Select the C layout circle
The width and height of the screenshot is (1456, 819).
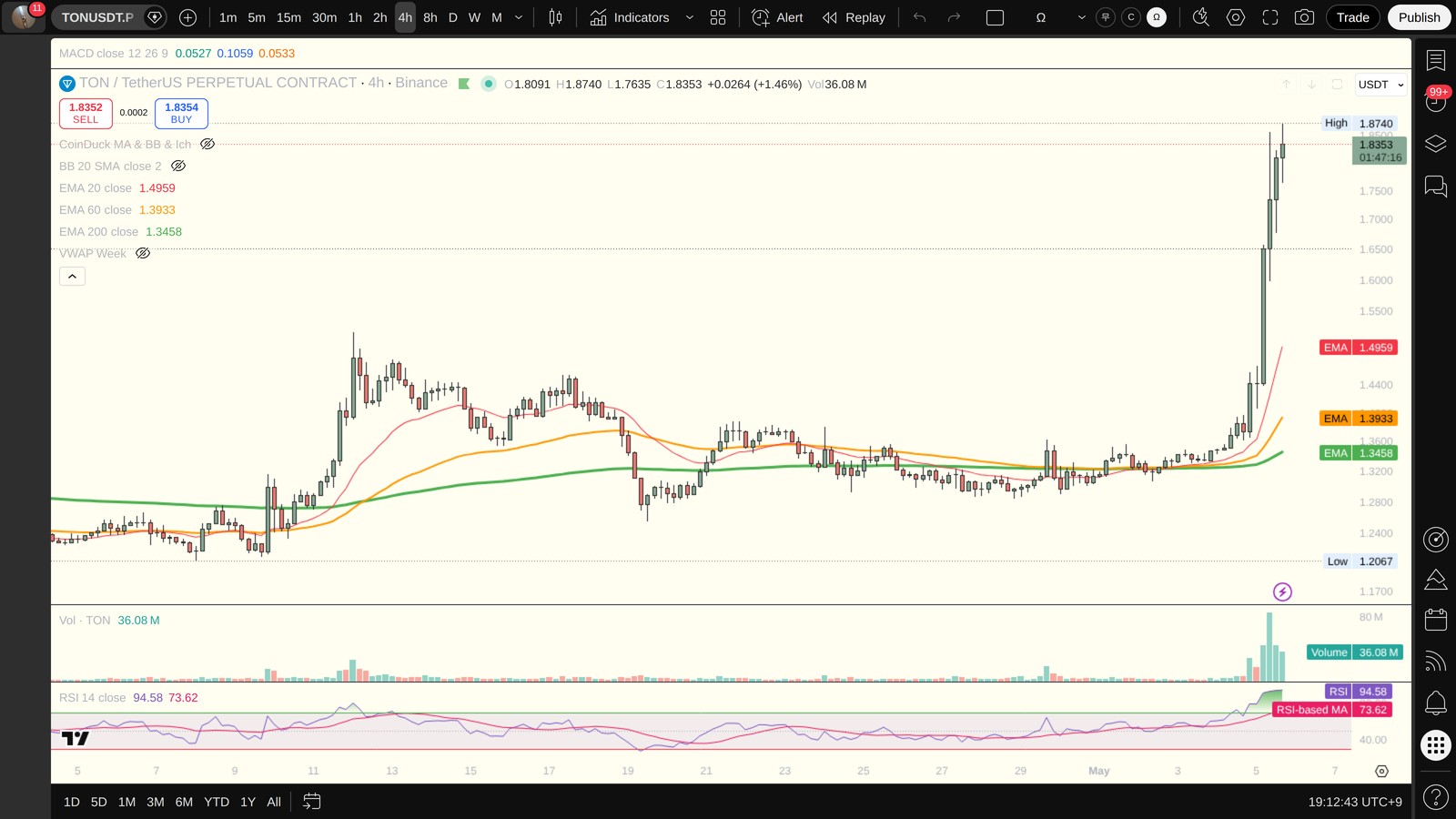point(1131,17)
